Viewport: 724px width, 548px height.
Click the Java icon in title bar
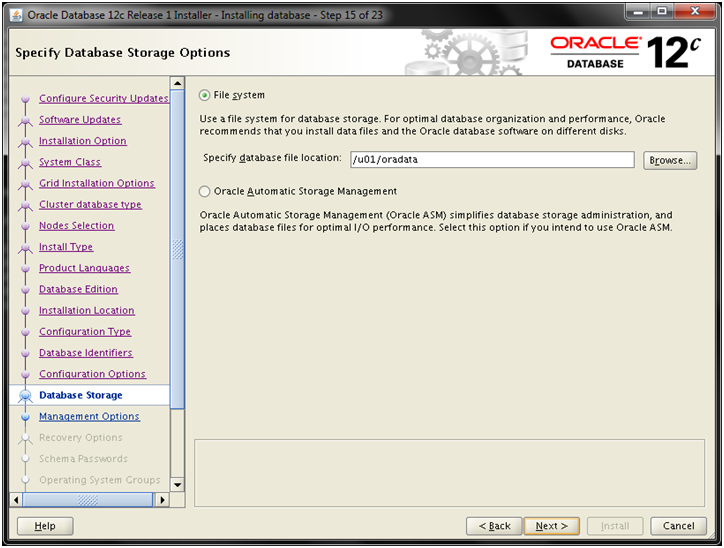pos(16,15)
